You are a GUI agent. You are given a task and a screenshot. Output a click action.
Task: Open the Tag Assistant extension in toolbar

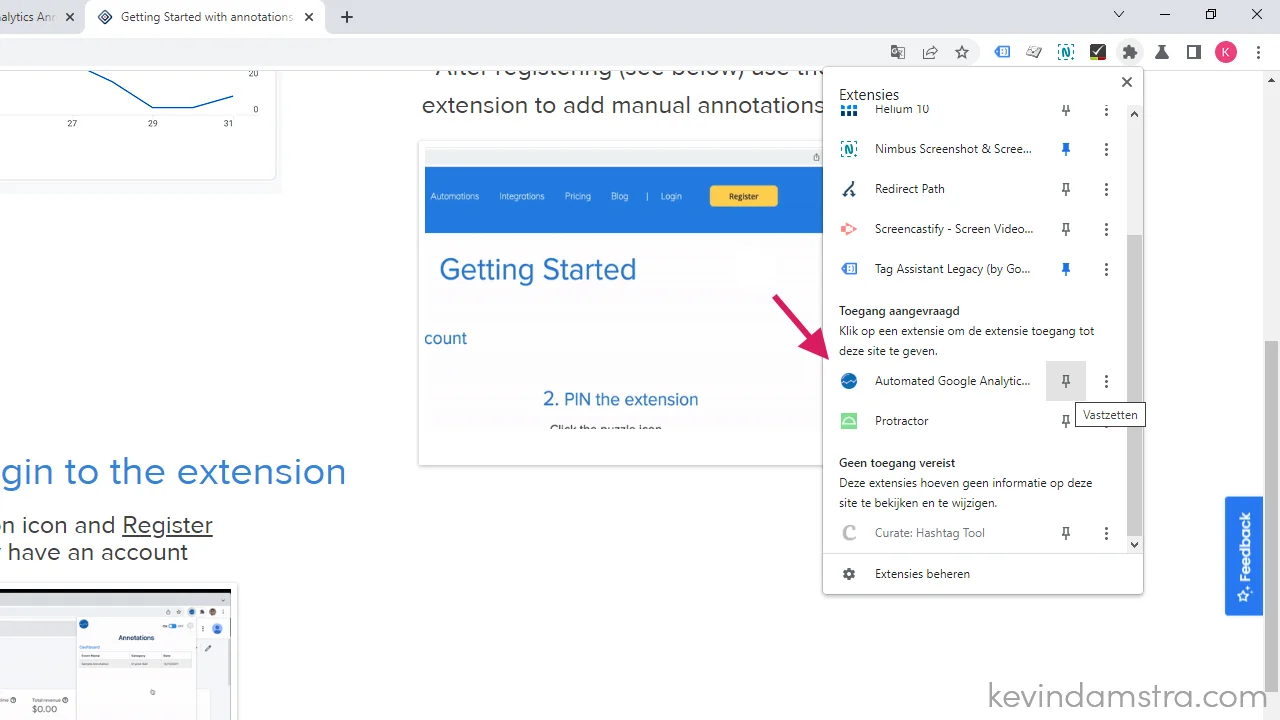coord(1002,52)
